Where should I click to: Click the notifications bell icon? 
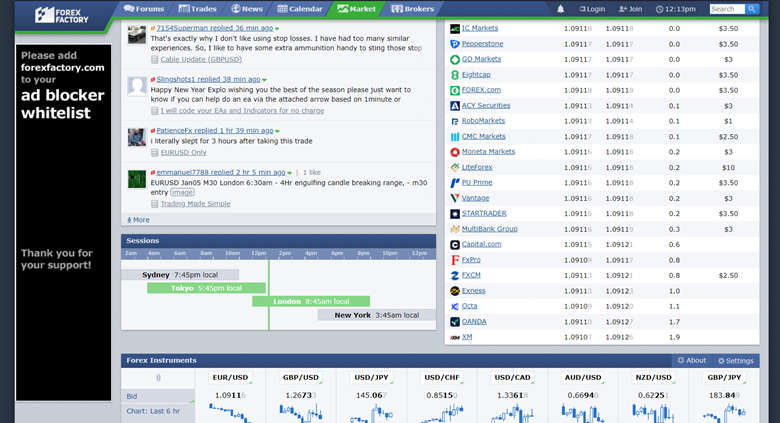point(560,9)
